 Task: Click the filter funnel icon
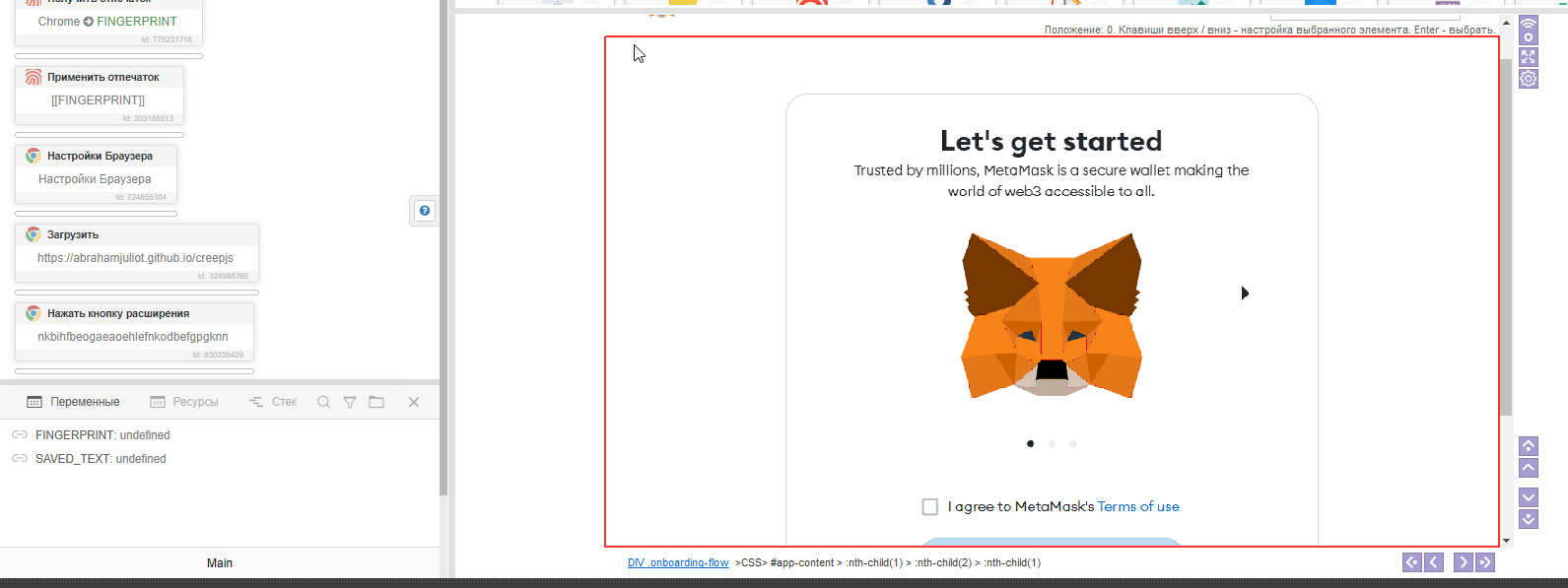tap(350, 402)
